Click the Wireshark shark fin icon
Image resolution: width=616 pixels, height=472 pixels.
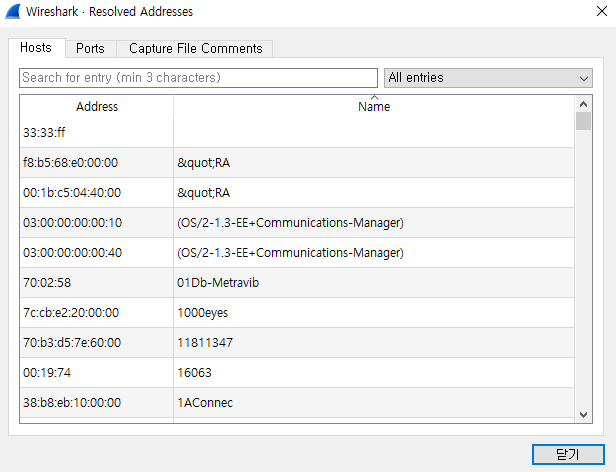point(13,11)
